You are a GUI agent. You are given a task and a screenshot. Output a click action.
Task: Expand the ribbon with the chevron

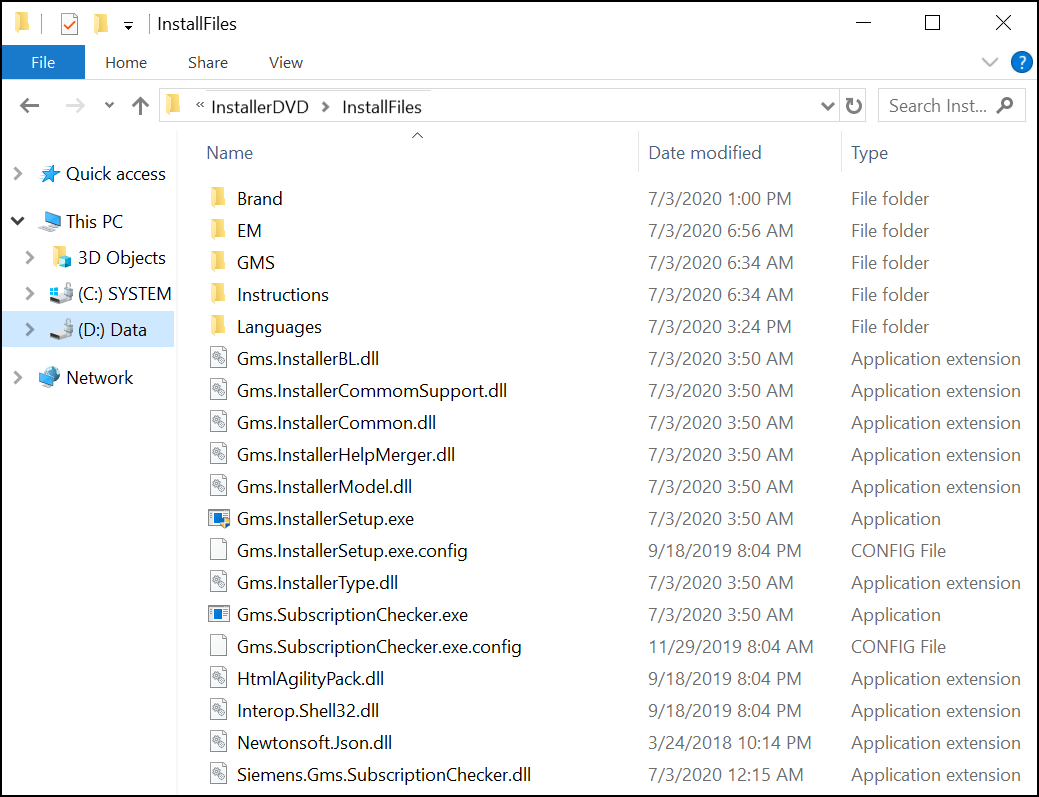990,62
